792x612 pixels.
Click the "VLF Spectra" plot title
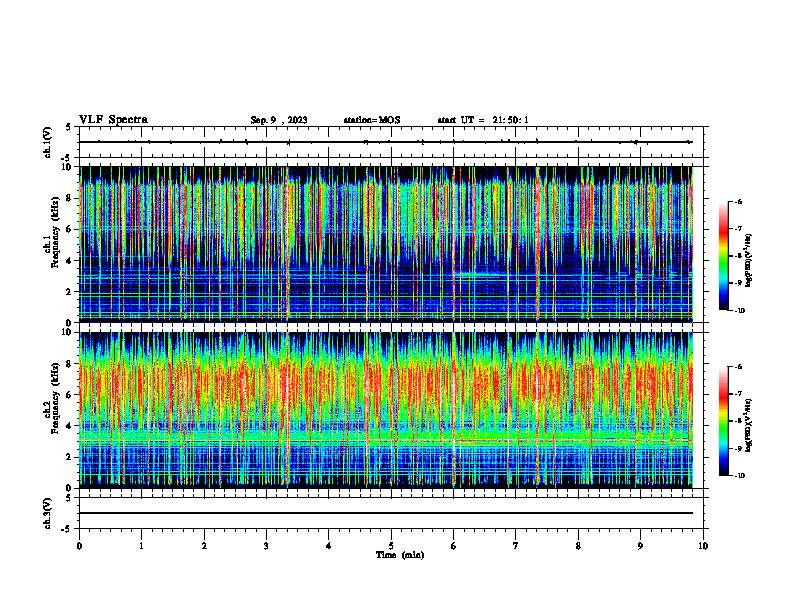click(x=113, y=120)
